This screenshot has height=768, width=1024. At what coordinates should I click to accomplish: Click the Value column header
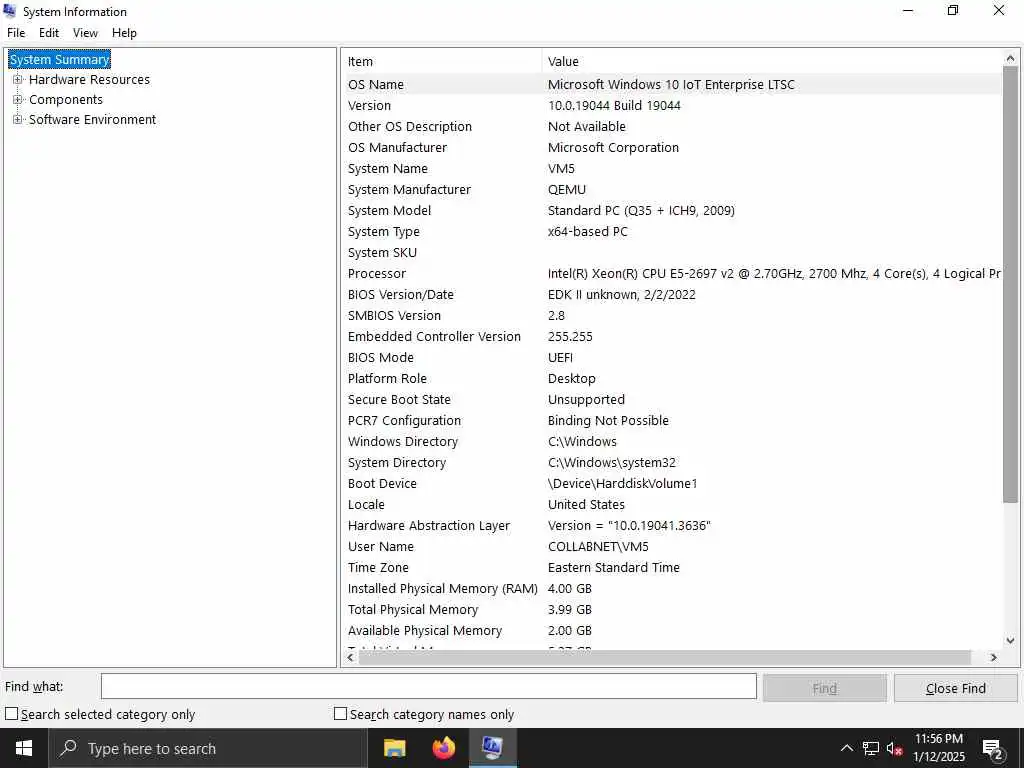773,61
